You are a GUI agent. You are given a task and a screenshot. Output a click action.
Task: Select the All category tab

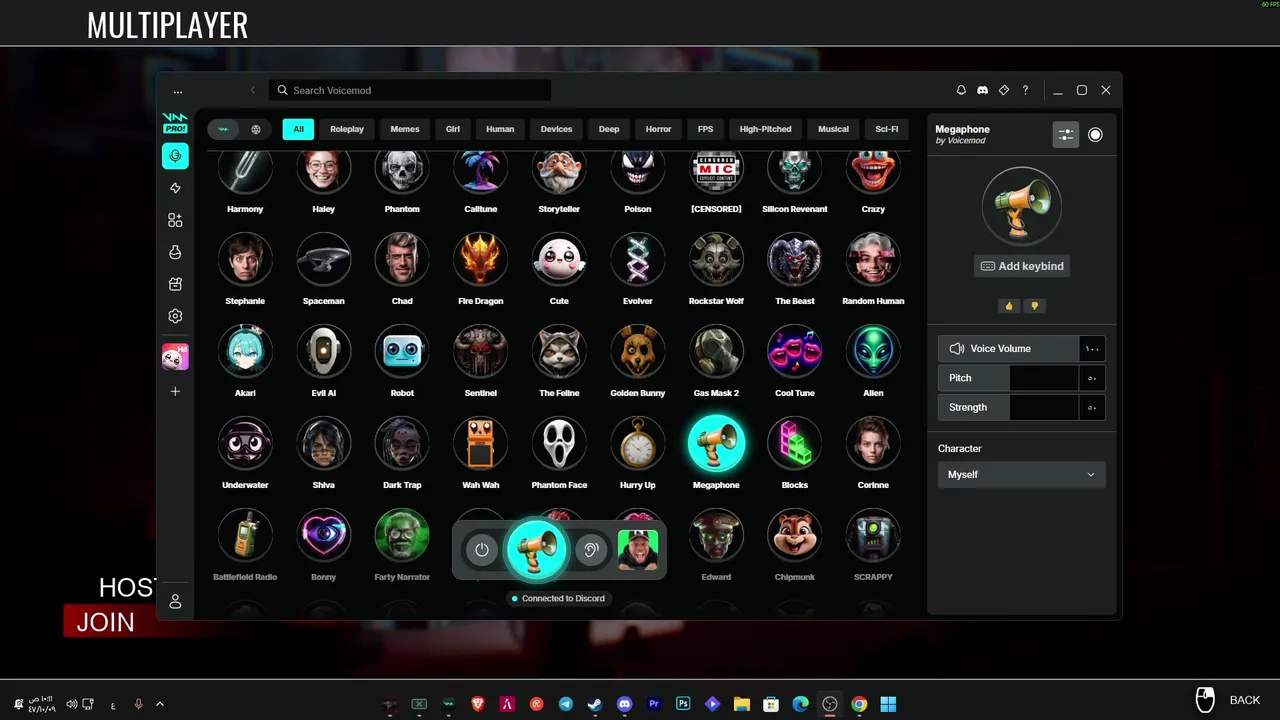[x=298, y=129]
